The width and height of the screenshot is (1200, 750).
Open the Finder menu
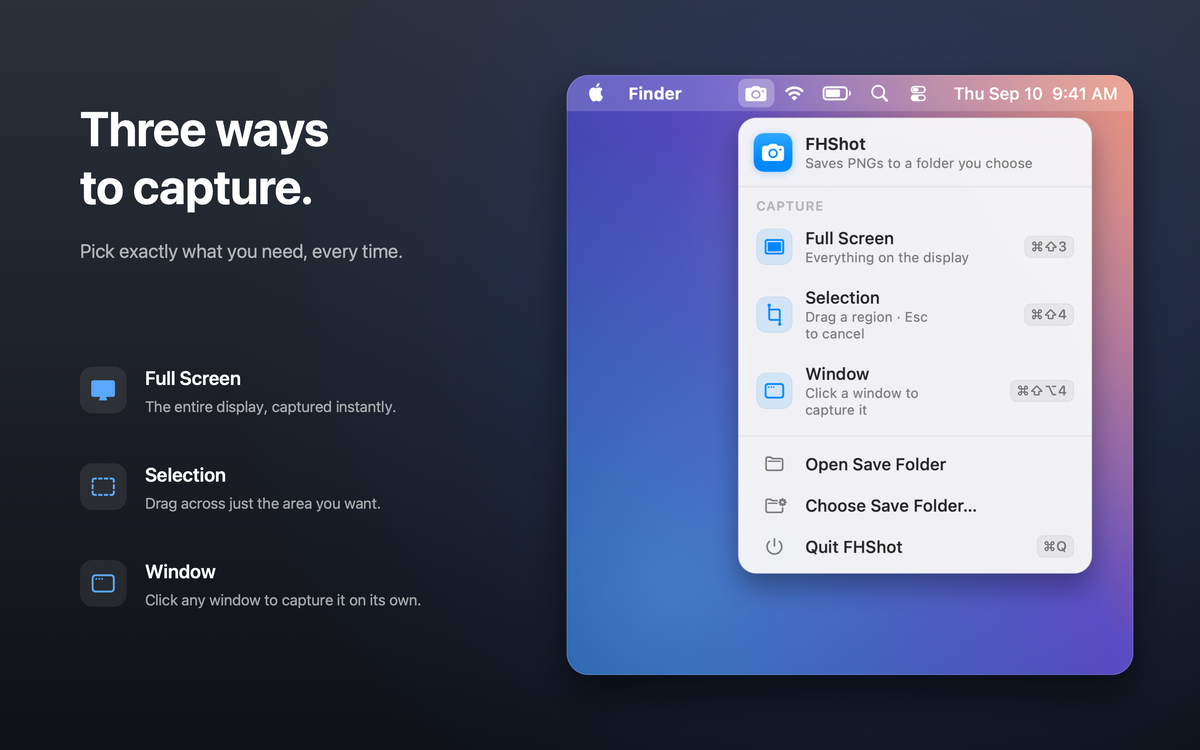click(x=655, y=93)
